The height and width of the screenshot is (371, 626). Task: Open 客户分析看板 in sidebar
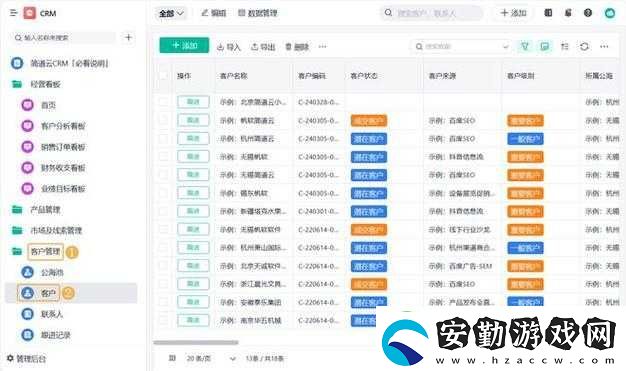(x=53, y=126)
